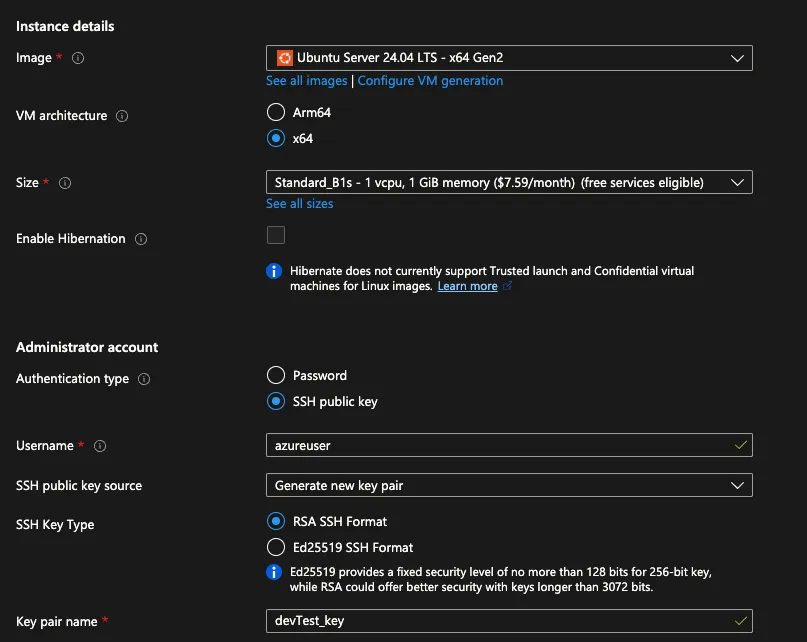Click the external link icon after Learn more
The height and width of the screenshot is (642, 807).
tap(507, 286)
